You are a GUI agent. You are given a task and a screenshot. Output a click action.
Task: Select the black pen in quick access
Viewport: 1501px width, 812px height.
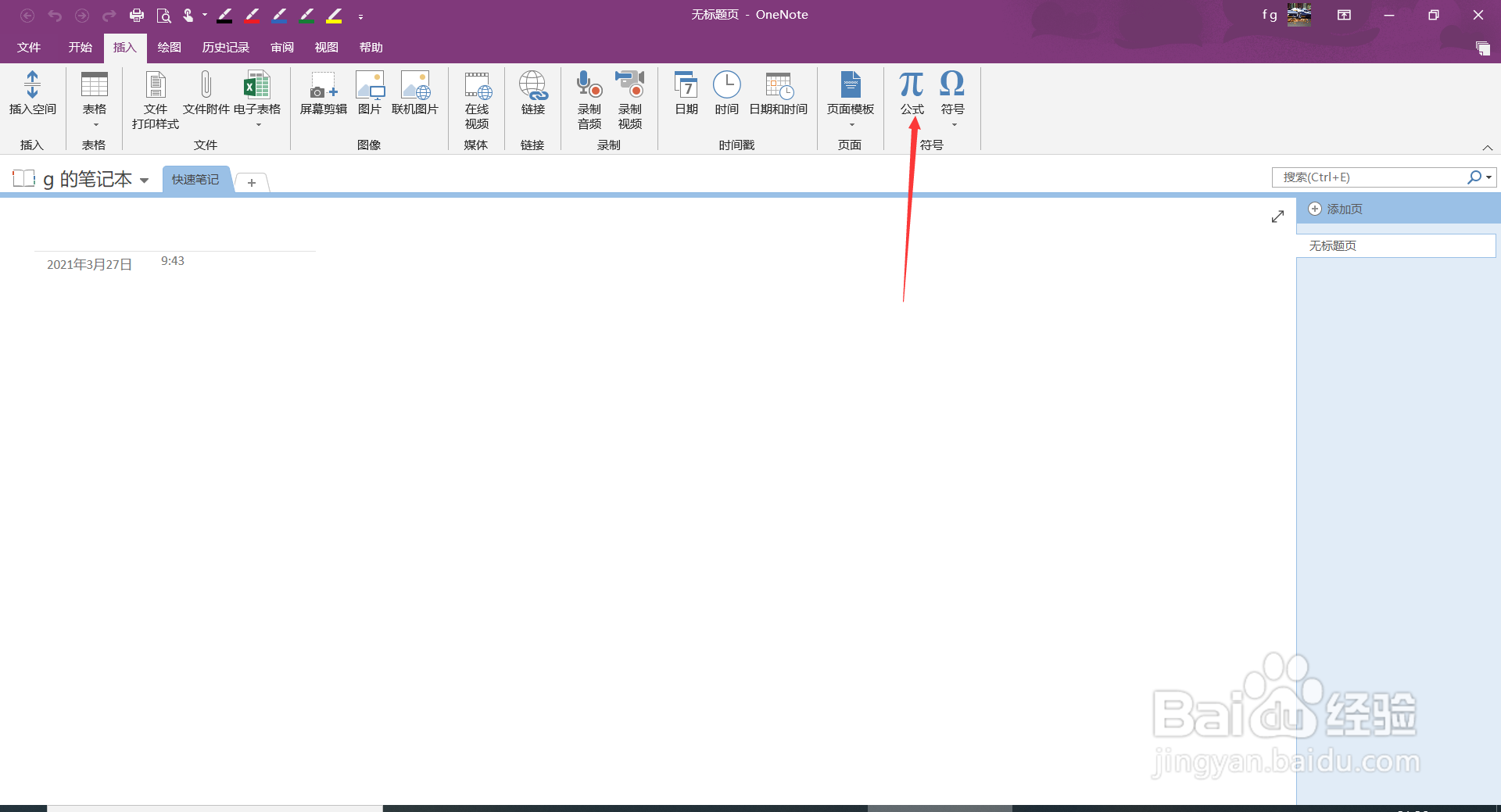tap(224, 15)
